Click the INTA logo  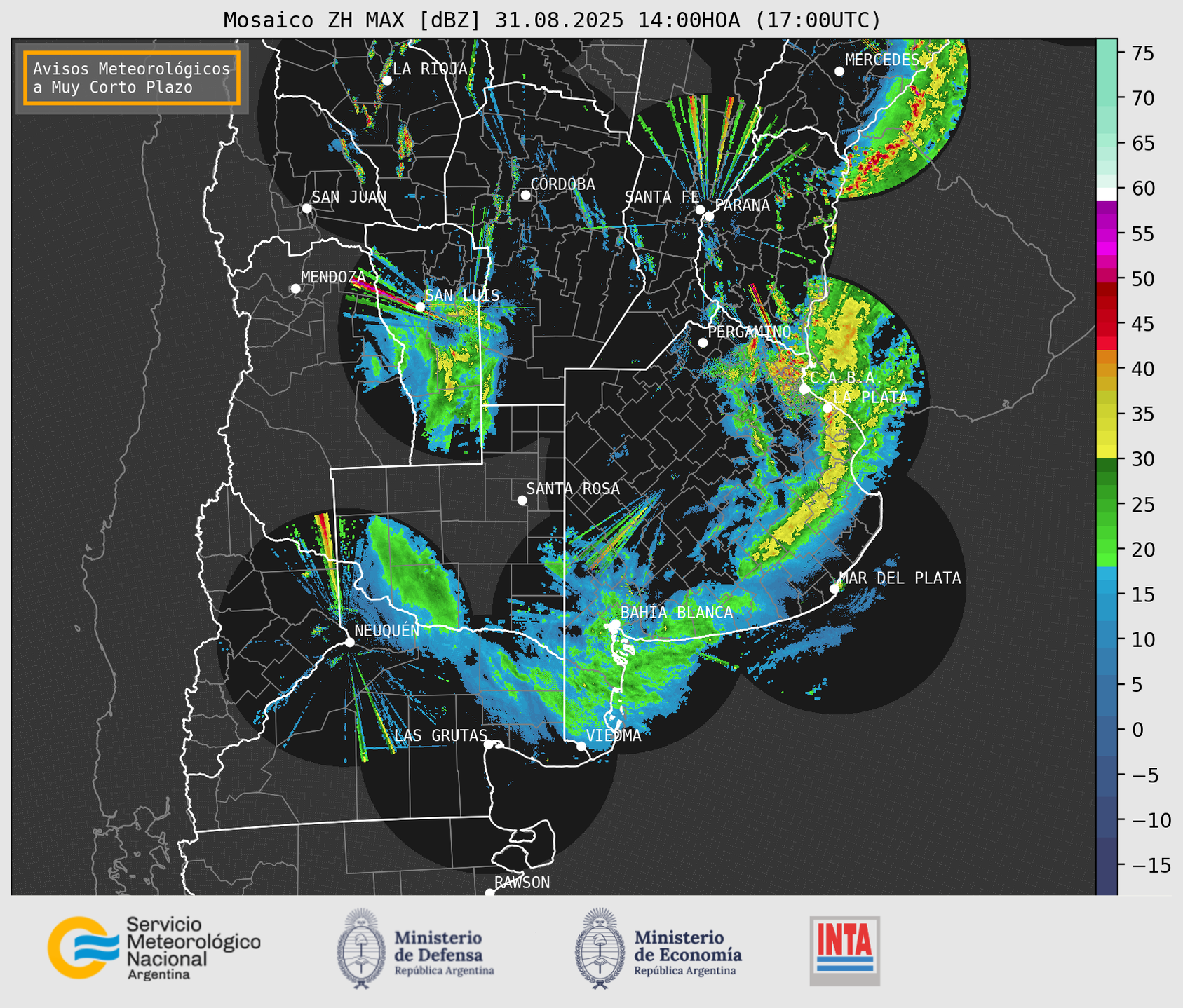point(844,951)
